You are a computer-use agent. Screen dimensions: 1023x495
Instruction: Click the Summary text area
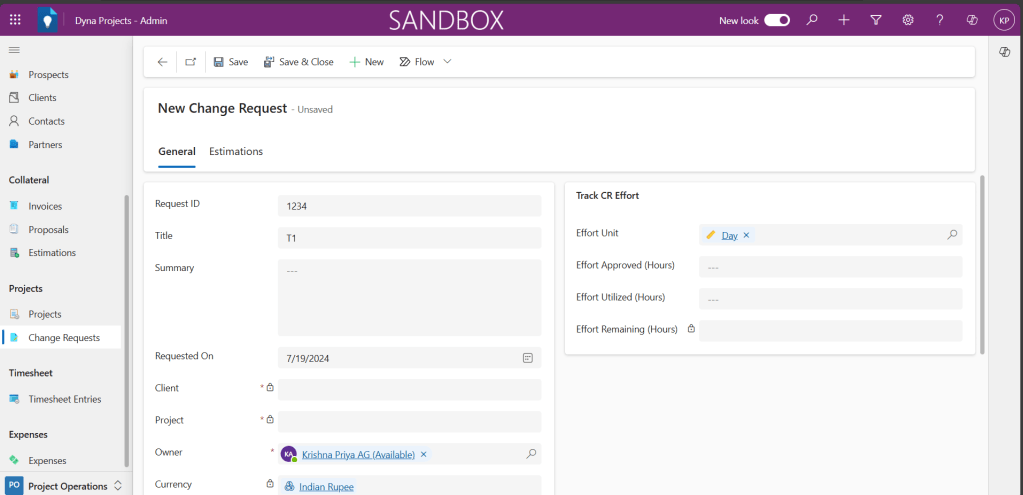(409, 297)
